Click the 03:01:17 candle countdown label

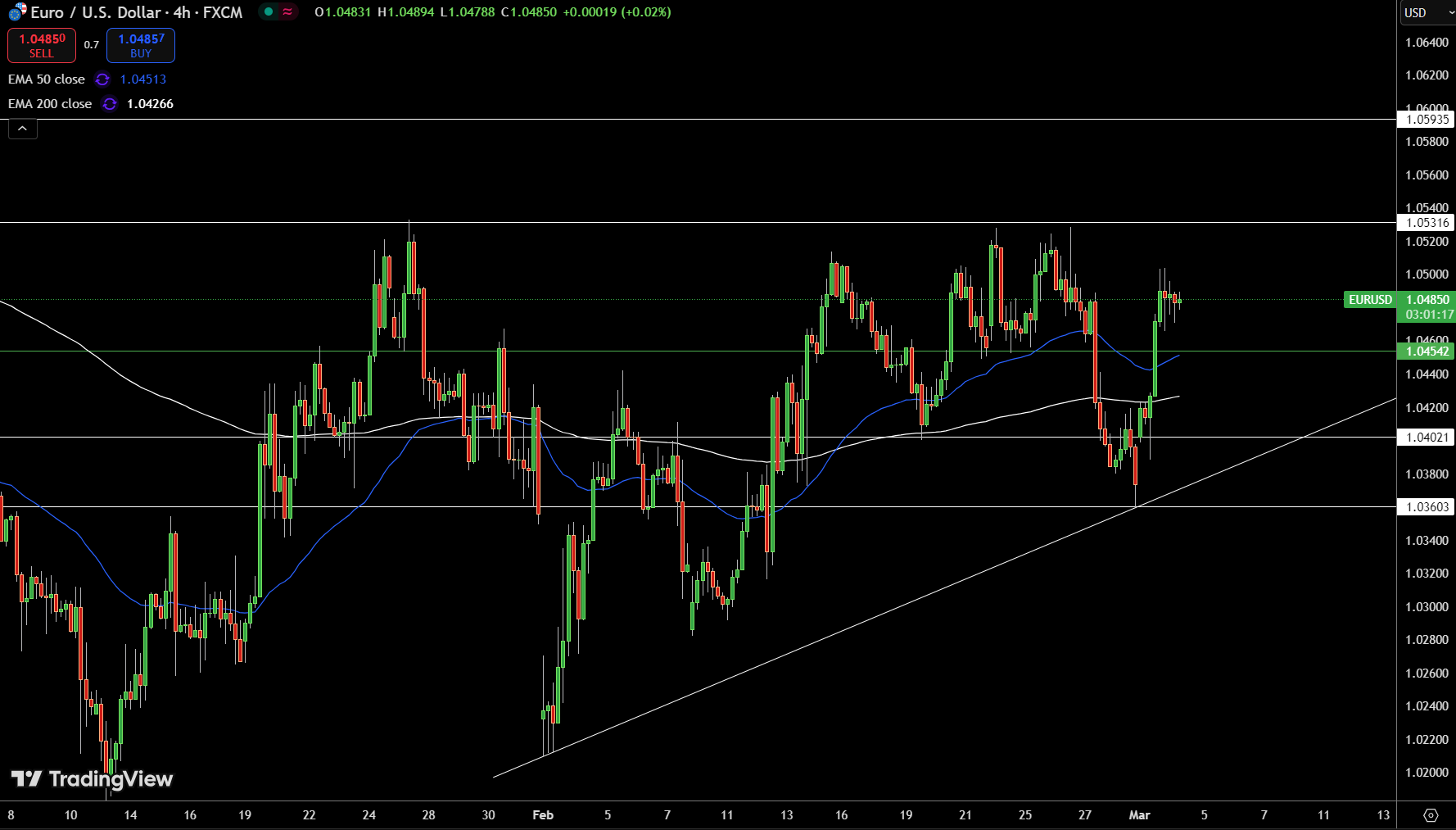(x=1429, y=315)
